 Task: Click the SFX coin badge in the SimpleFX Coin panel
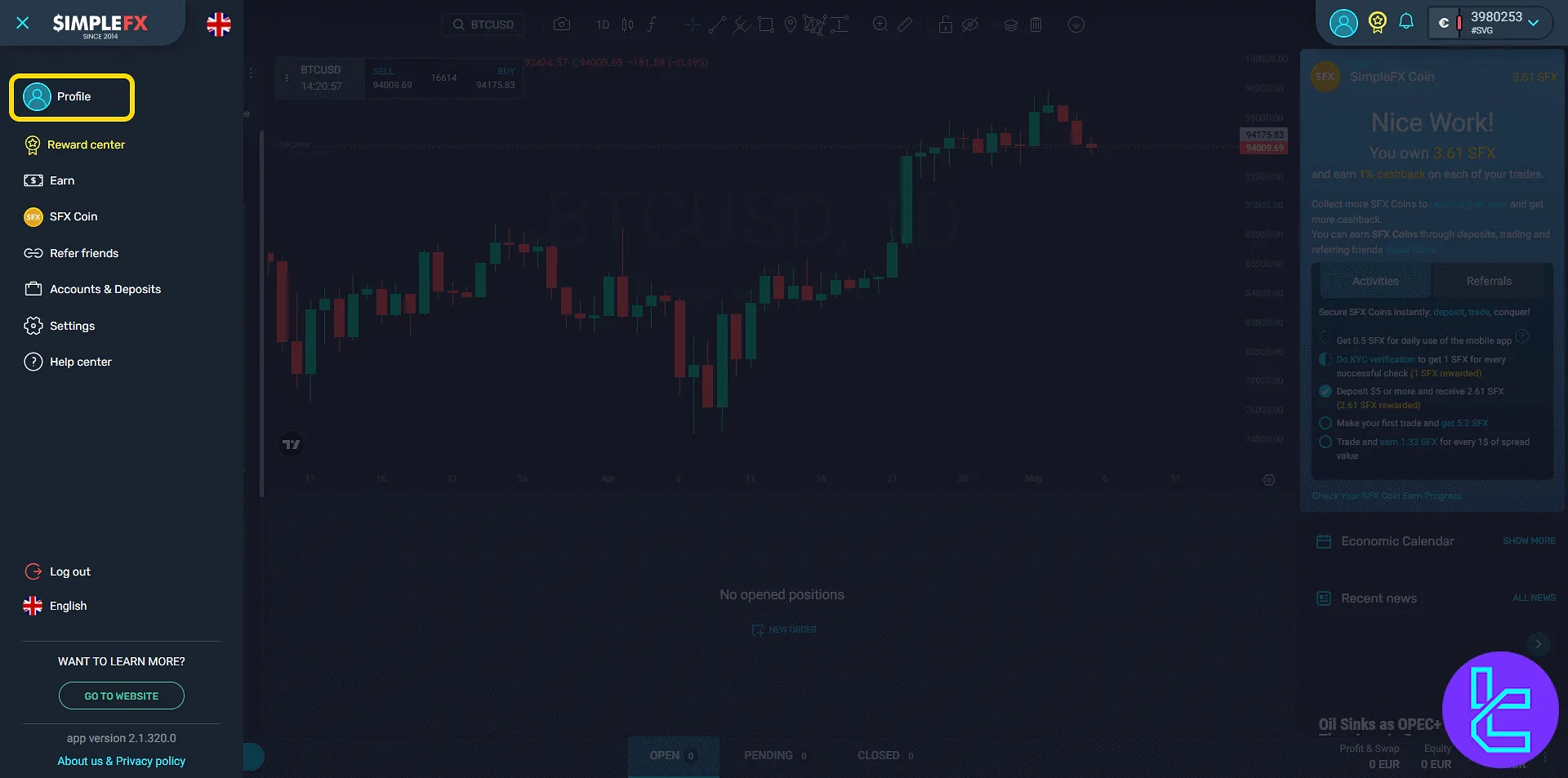point(1325,77)
